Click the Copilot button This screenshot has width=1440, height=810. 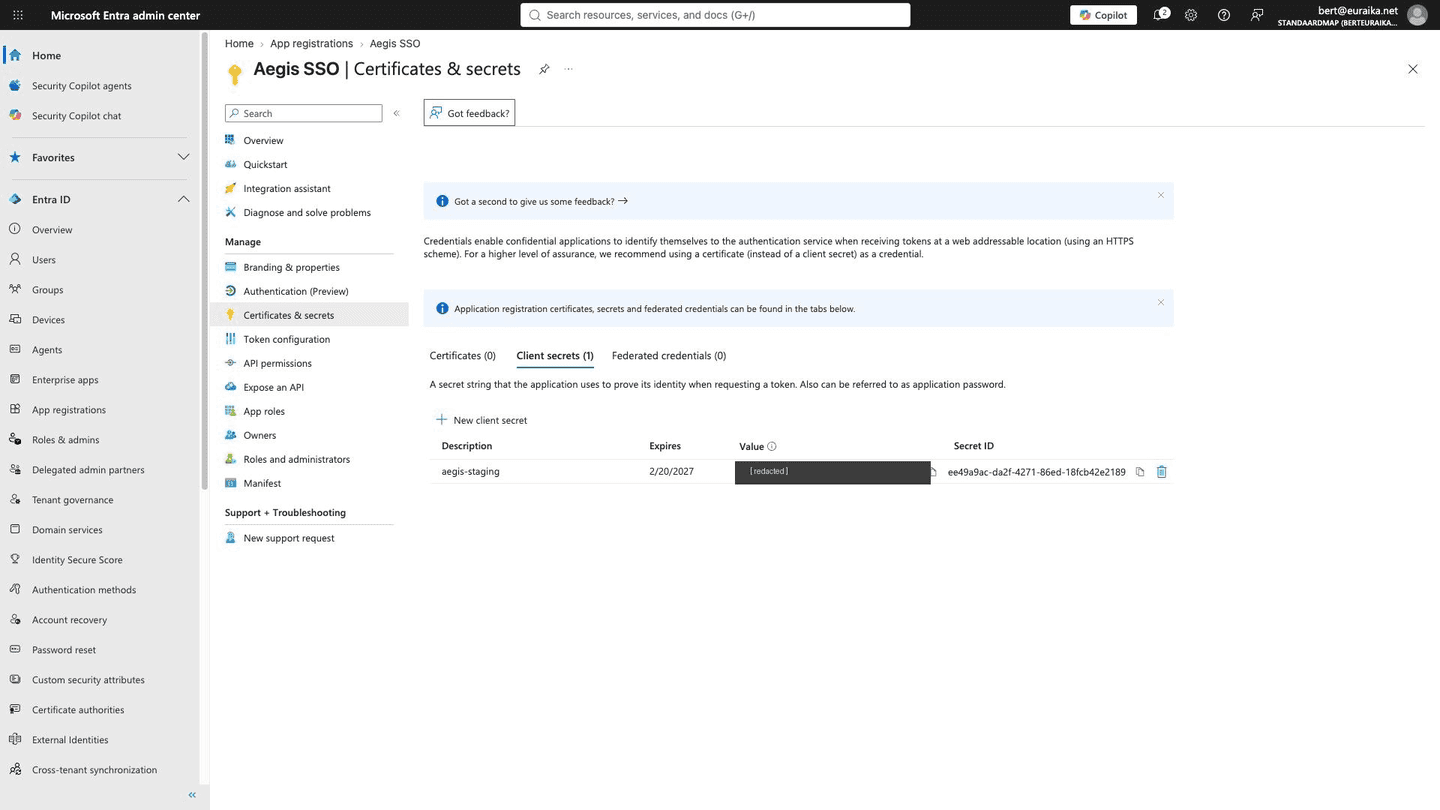(1103, 15)
